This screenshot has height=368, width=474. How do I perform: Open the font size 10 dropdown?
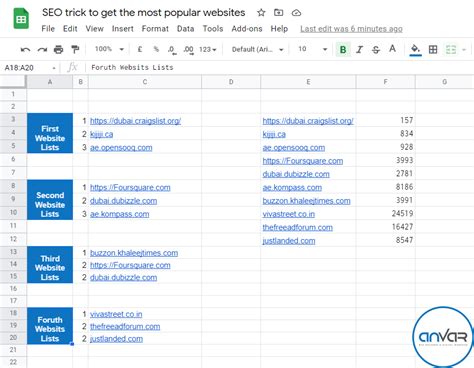coord(313,49)
